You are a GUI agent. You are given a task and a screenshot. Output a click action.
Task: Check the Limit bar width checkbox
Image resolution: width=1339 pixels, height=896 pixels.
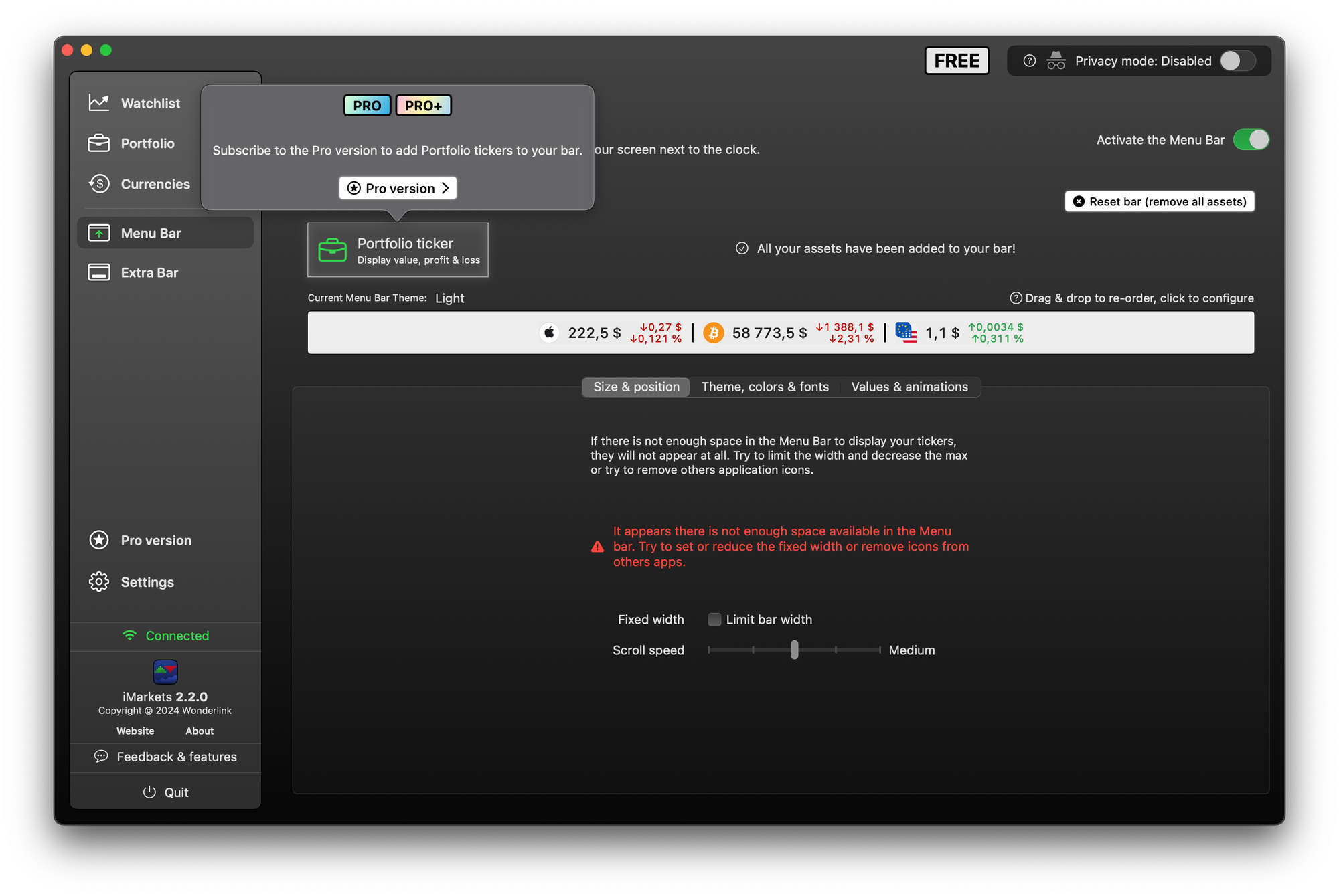click(714, 620)
